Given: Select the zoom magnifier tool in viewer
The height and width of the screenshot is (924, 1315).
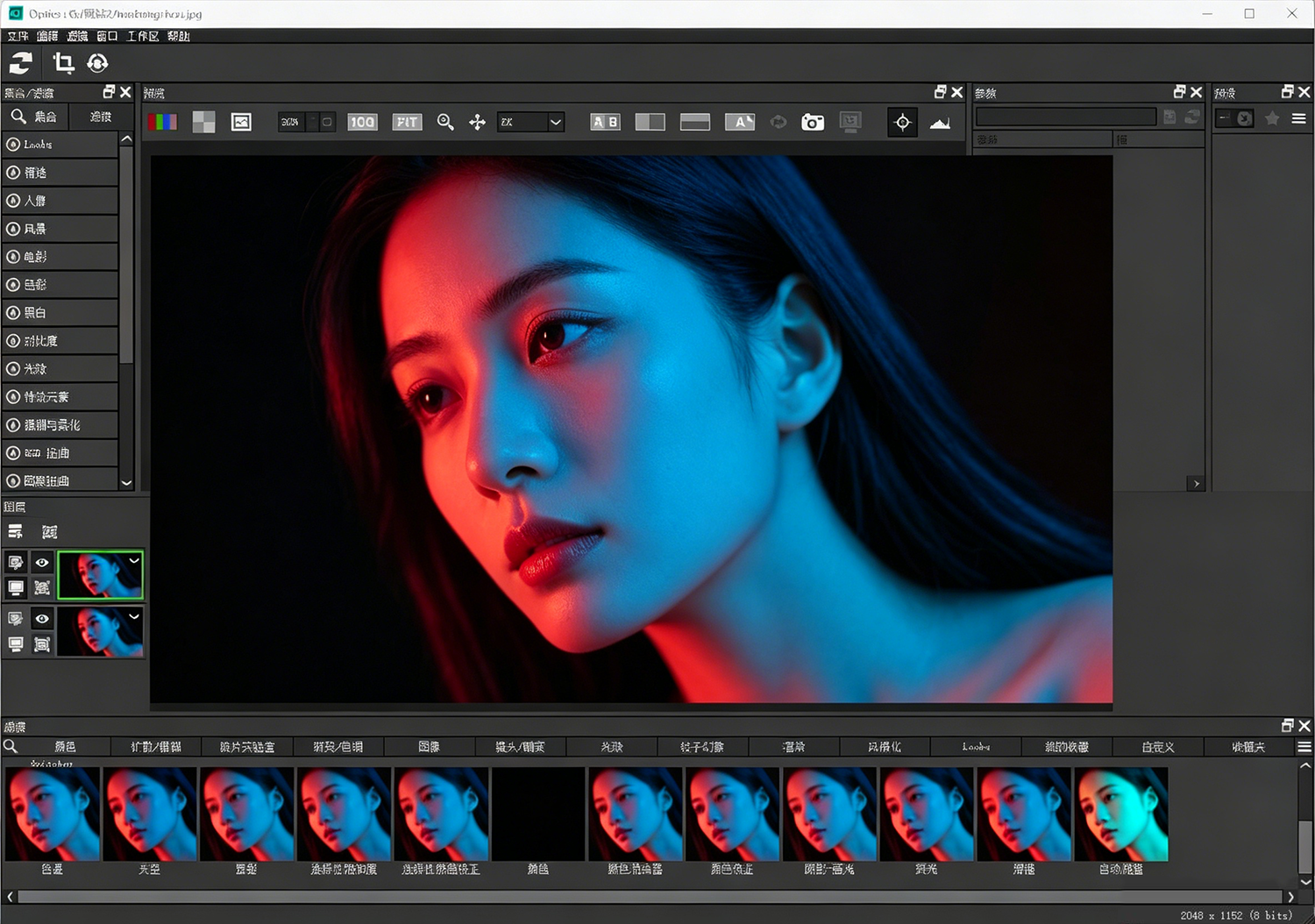Looking at the screenshot, I should 445,122.
